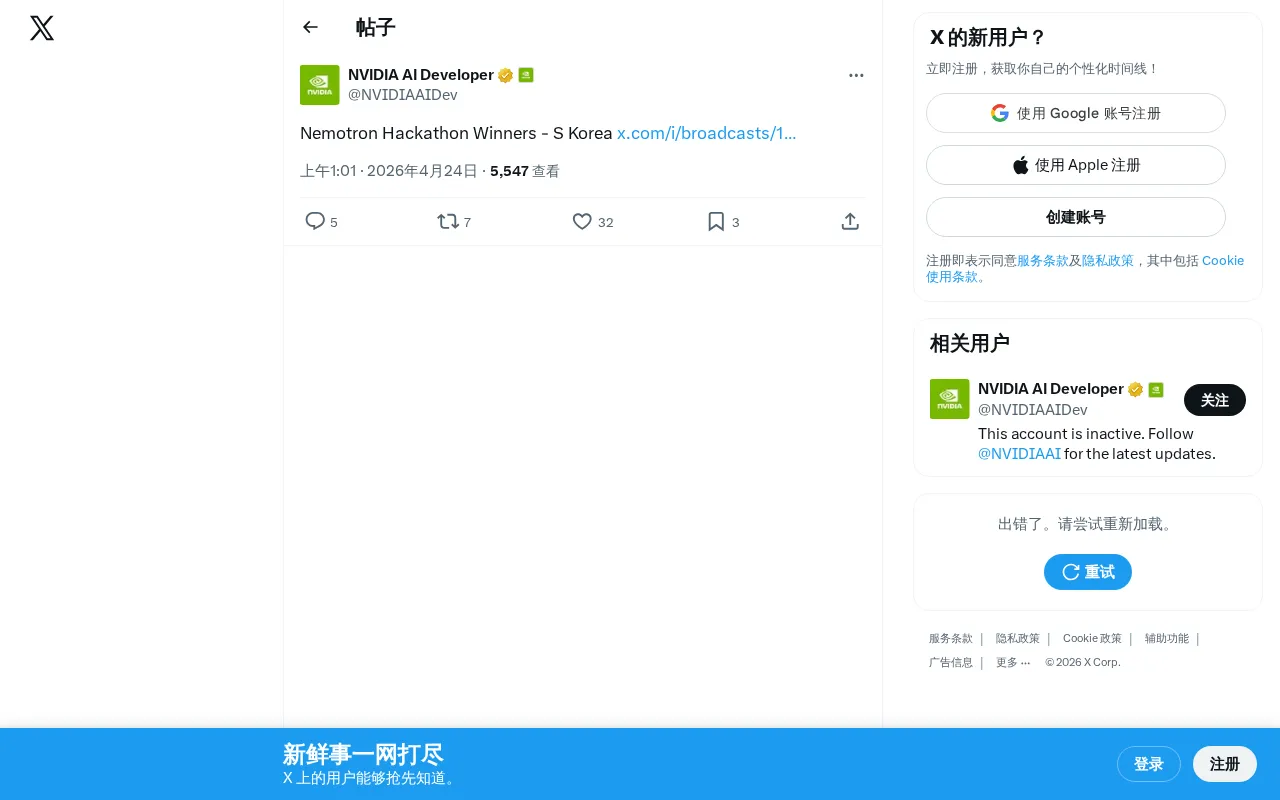Open footer 服务条款 link
The height and width of the screenshot is (800, 1280).
click(951, 638)
